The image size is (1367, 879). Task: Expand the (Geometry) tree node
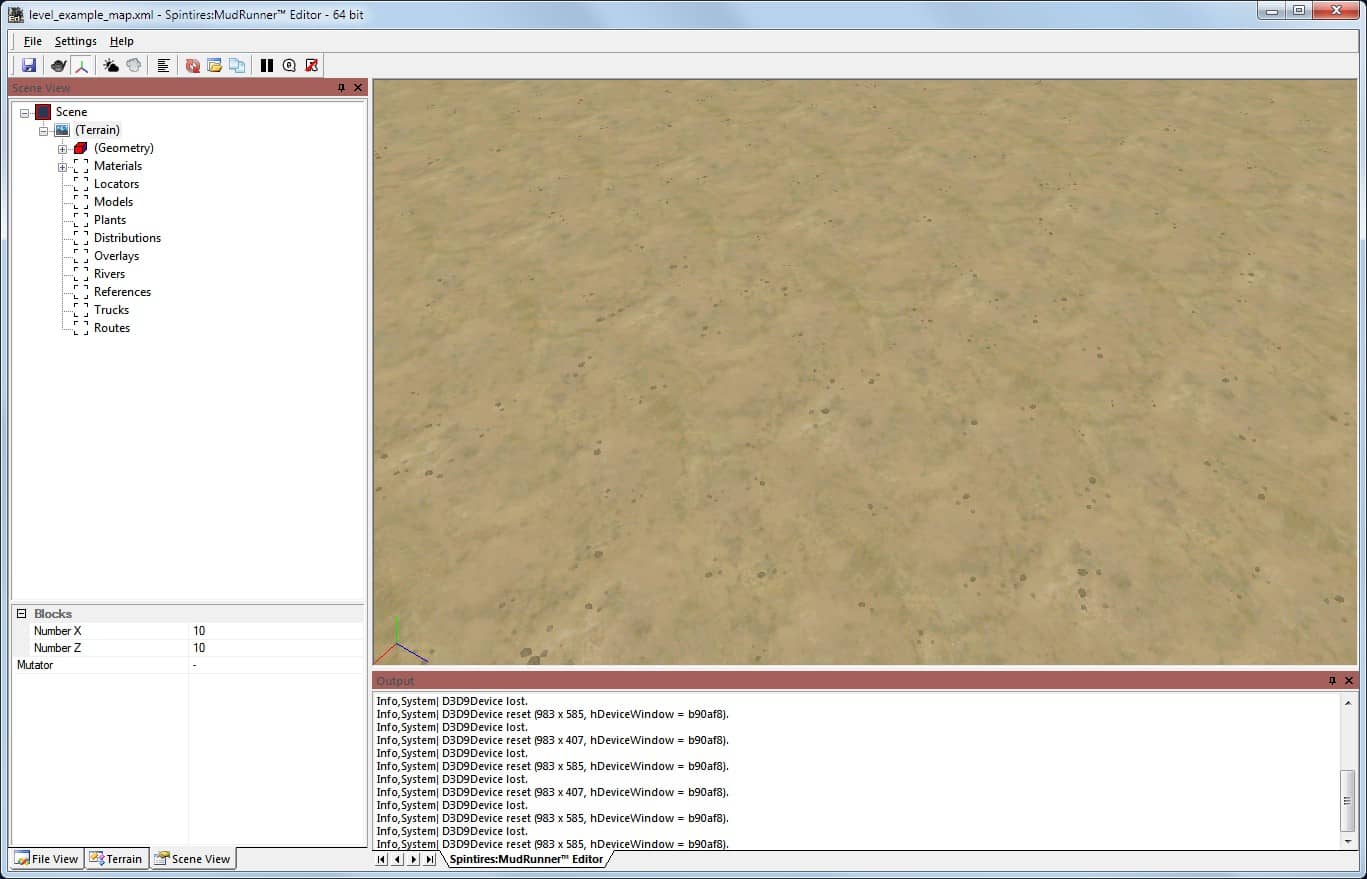pyautogui.click(x=62, y=149)
